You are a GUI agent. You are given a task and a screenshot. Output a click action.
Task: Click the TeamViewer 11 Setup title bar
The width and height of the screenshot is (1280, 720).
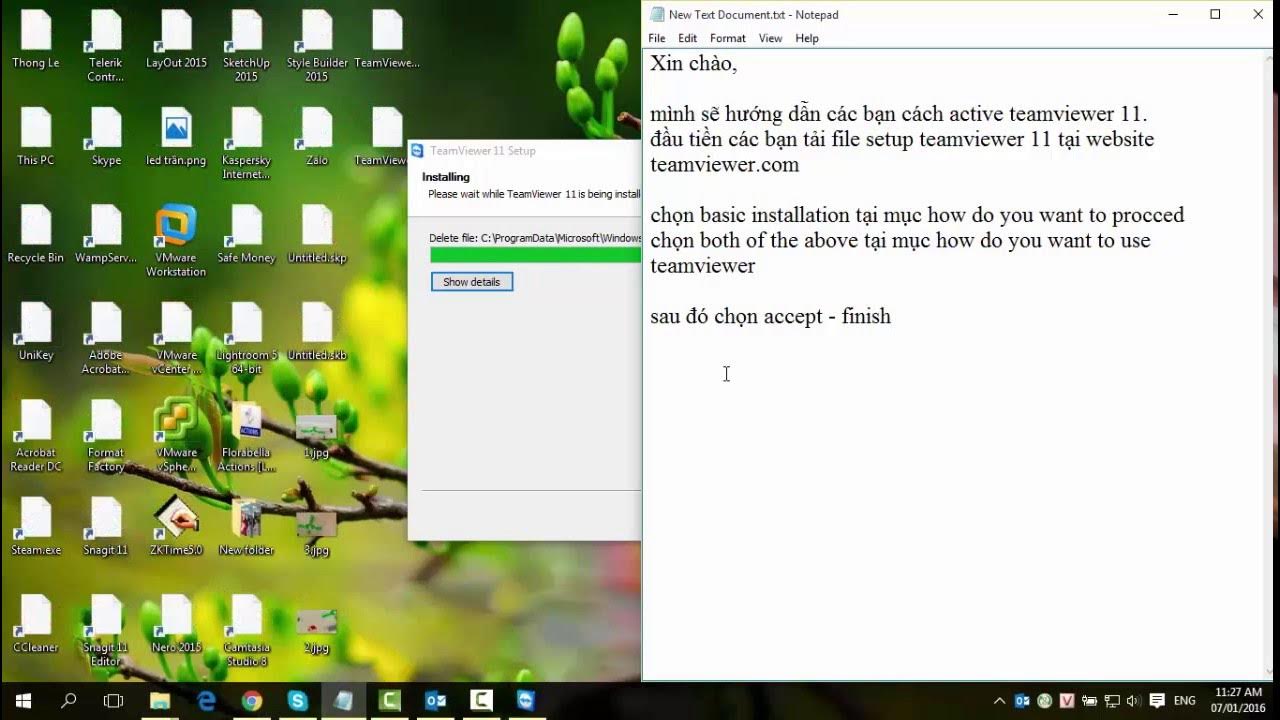[x=525, y=151]
